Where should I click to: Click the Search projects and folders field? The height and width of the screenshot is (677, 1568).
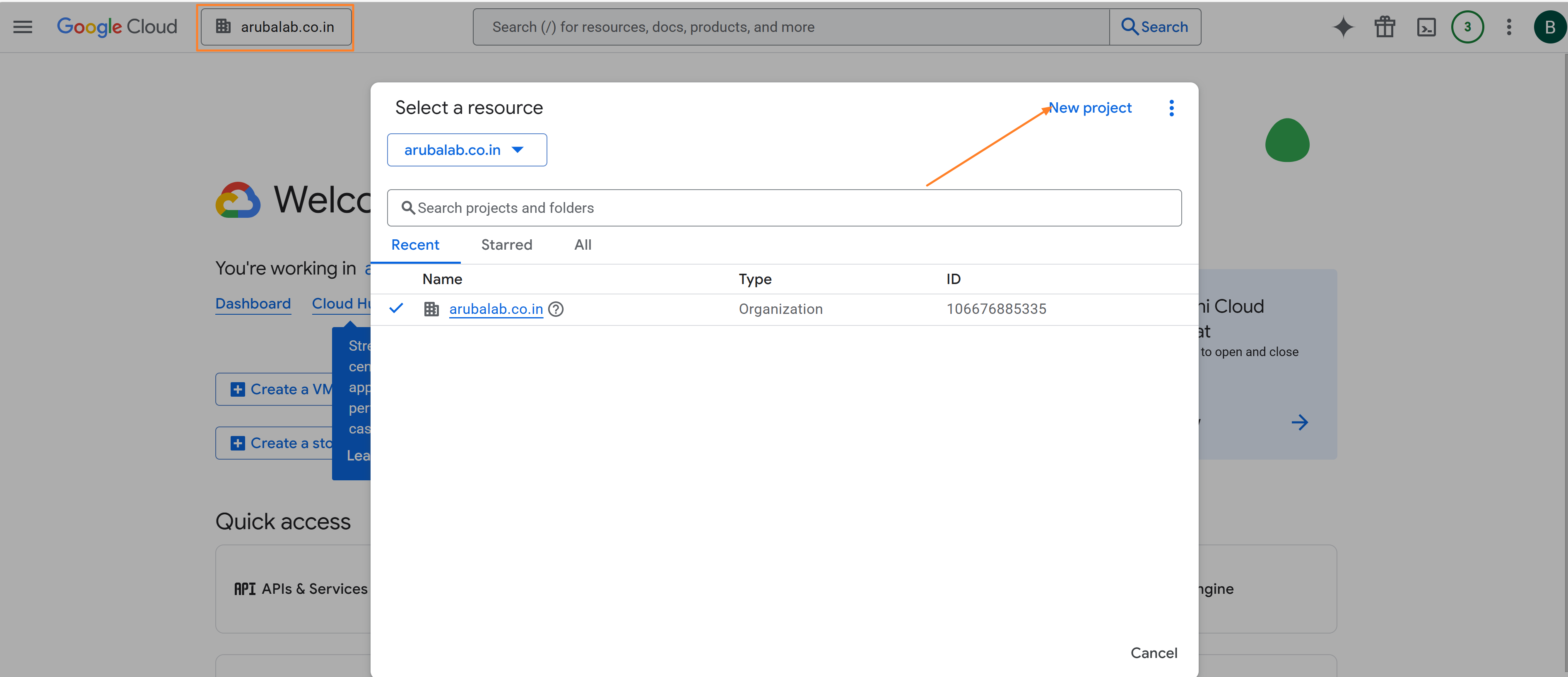point(784,207)
